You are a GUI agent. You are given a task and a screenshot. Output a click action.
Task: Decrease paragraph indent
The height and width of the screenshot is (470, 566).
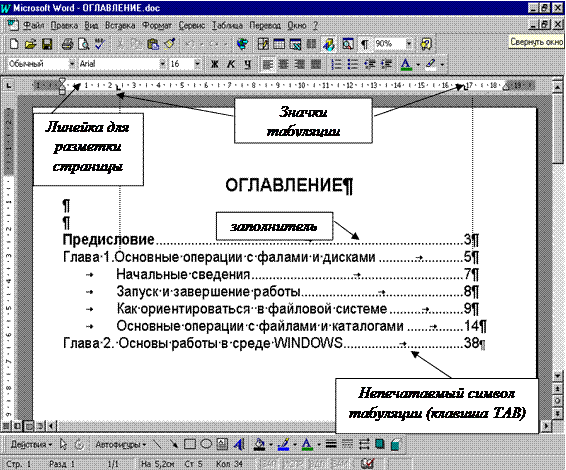[369, 64]
